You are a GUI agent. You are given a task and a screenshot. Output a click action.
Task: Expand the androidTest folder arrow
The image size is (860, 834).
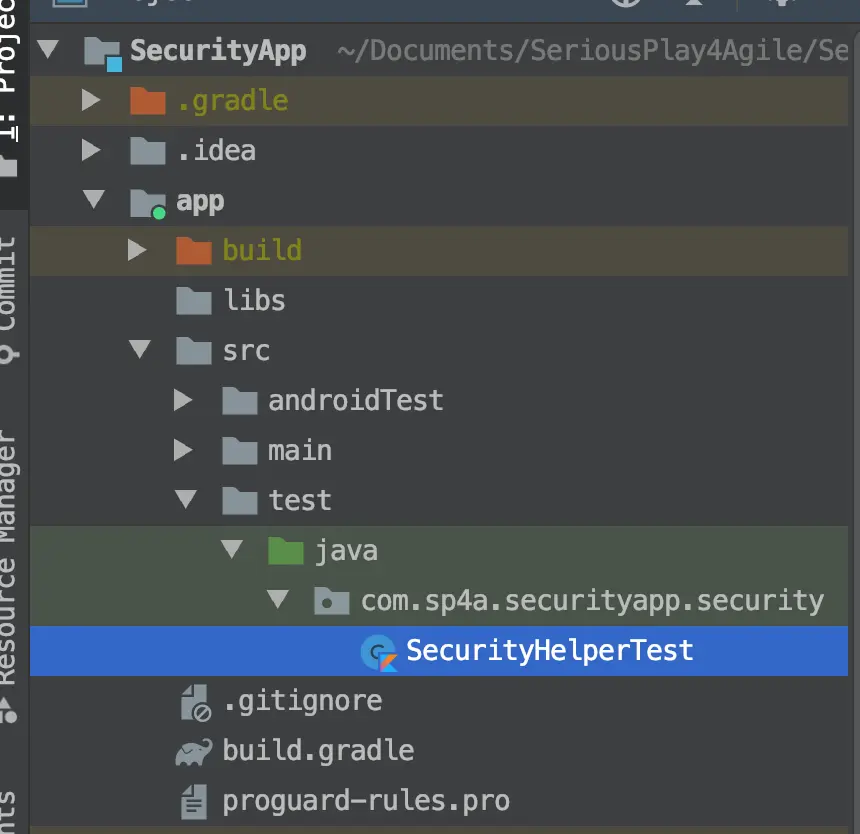coord(183,401)
